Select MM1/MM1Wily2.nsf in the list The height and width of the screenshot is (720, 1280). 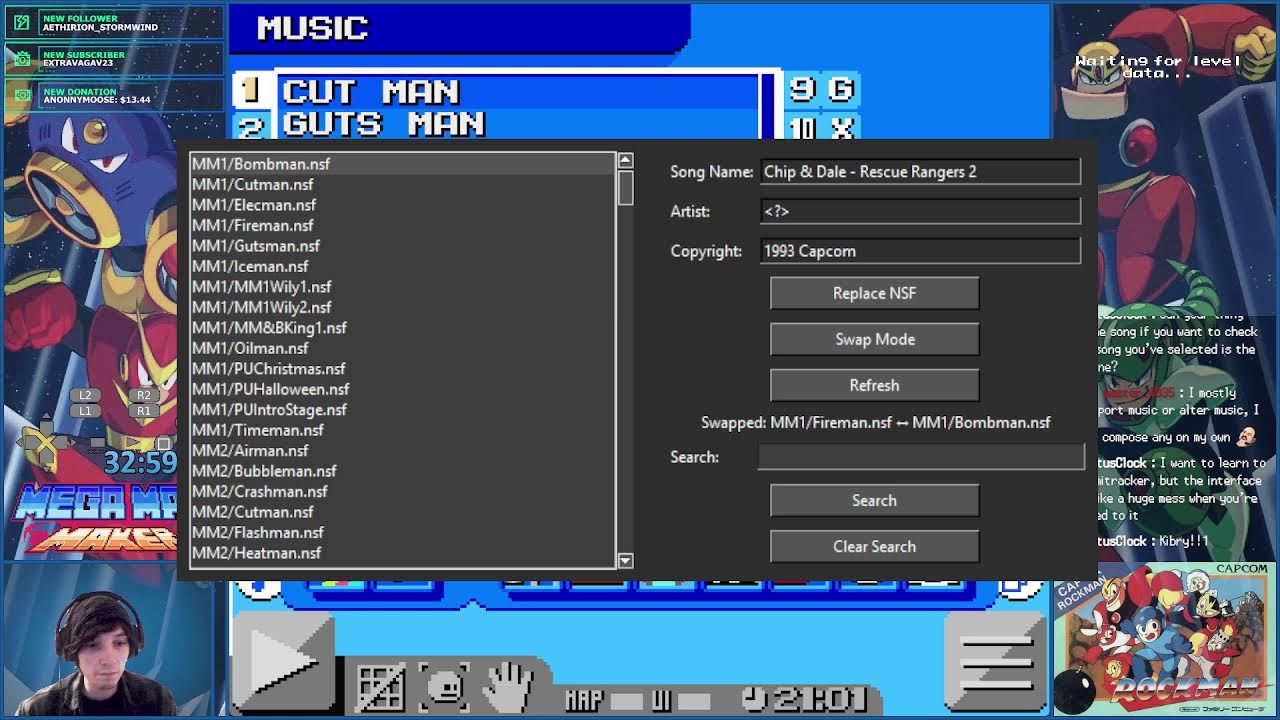tap(403, 307)
